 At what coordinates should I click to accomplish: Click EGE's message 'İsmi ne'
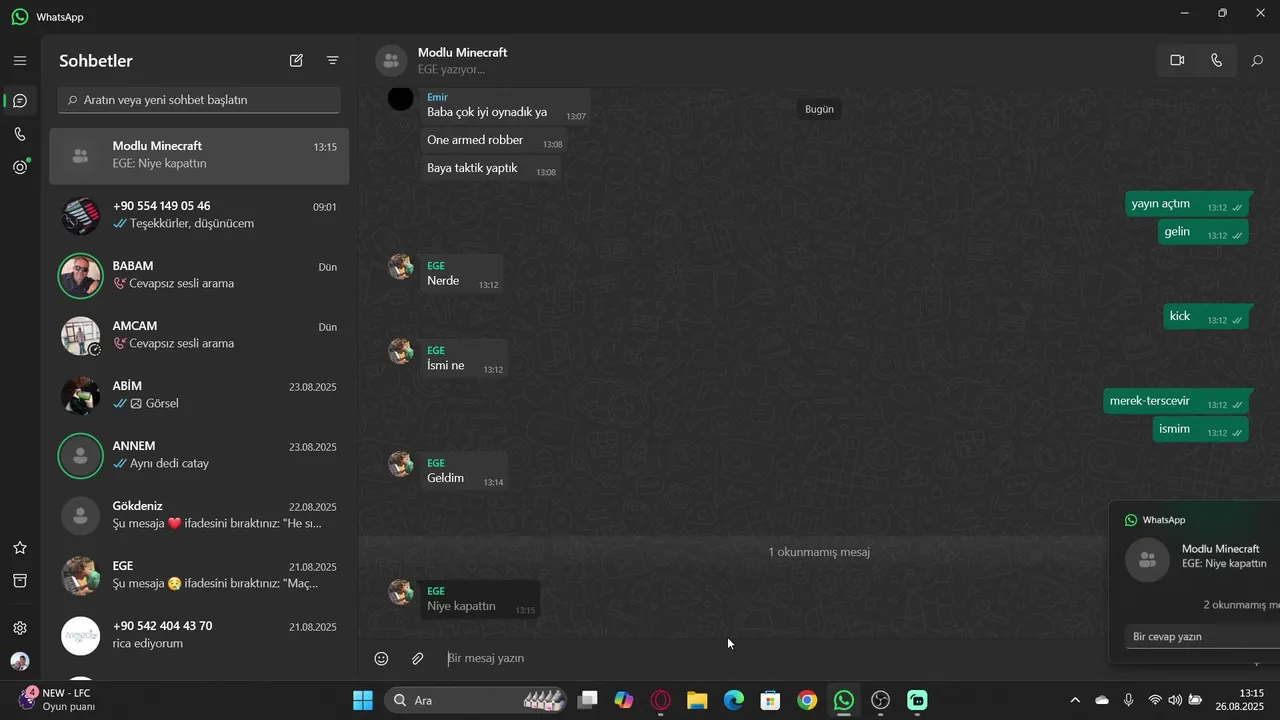(x=463, y=359)
